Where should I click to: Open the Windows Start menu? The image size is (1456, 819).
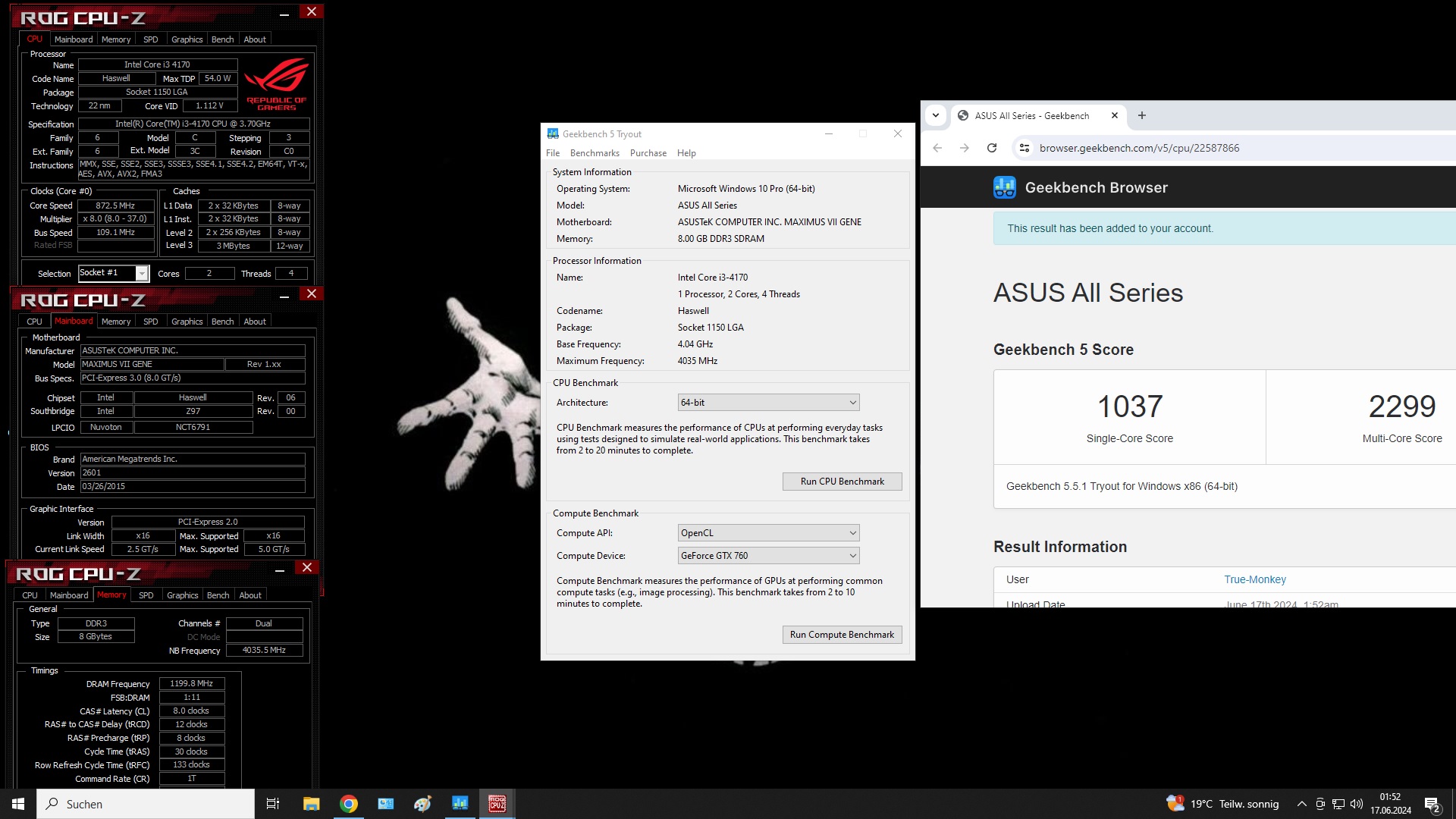[18, 804]
